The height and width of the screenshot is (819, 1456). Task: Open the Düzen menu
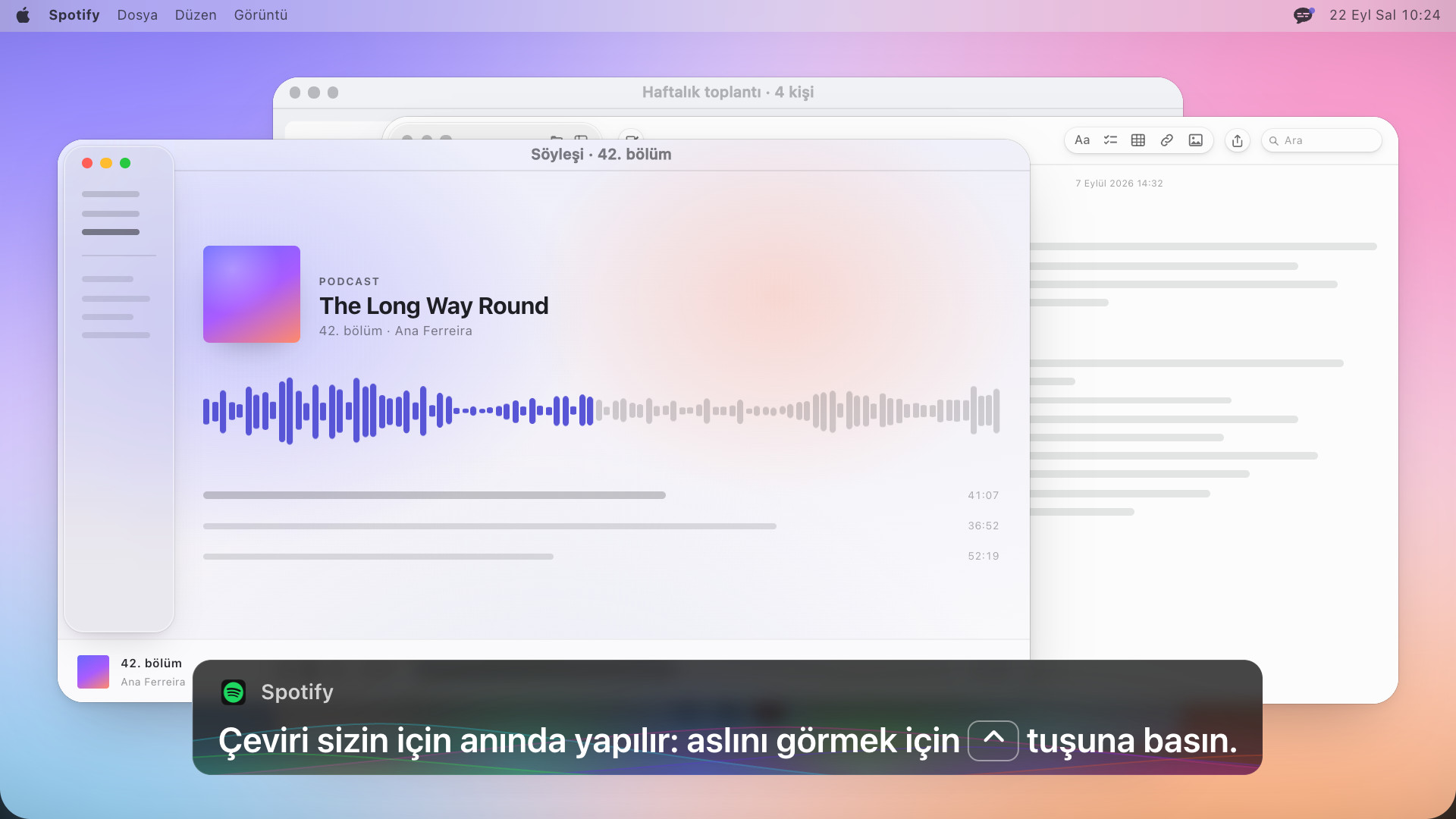click(196, 15)
